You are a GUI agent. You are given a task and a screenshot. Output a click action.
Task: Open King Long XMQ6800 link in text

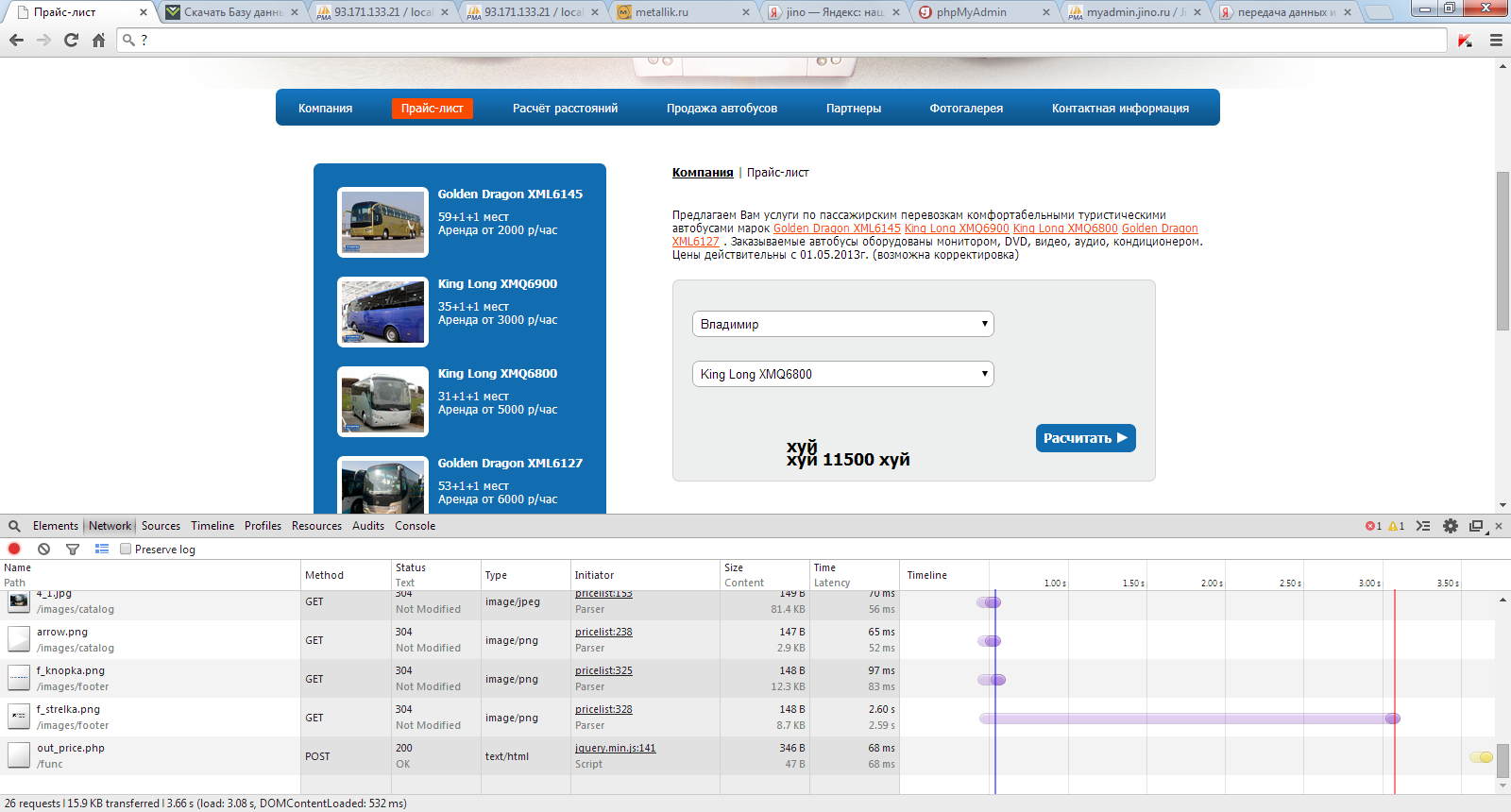[x=1065, y=228]
